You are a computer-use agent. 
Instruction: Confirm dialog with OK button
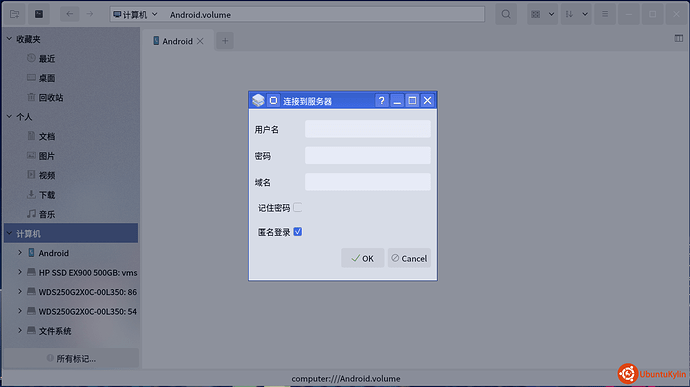coord(363,258)
